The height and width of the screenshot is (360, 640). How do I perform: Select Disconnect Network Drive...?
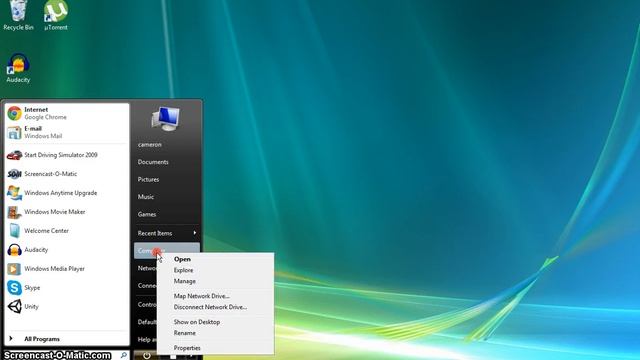[x=216, y=307]
